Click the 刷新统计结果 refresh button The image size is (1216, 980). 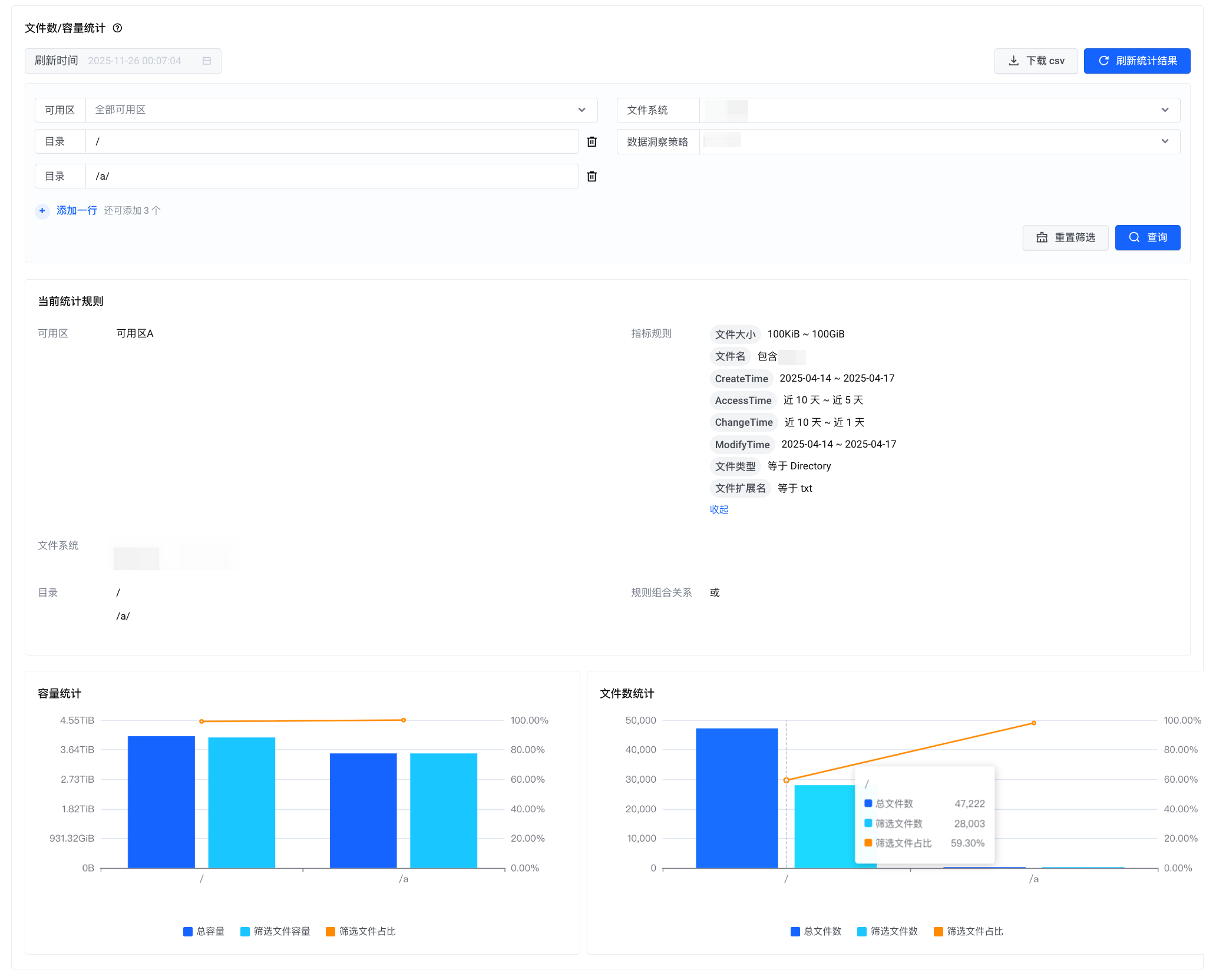point(1136,61)
